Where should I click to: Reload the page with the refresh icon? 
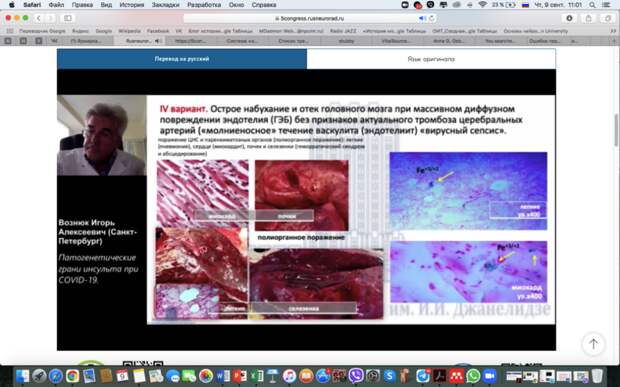pos(431,18)
